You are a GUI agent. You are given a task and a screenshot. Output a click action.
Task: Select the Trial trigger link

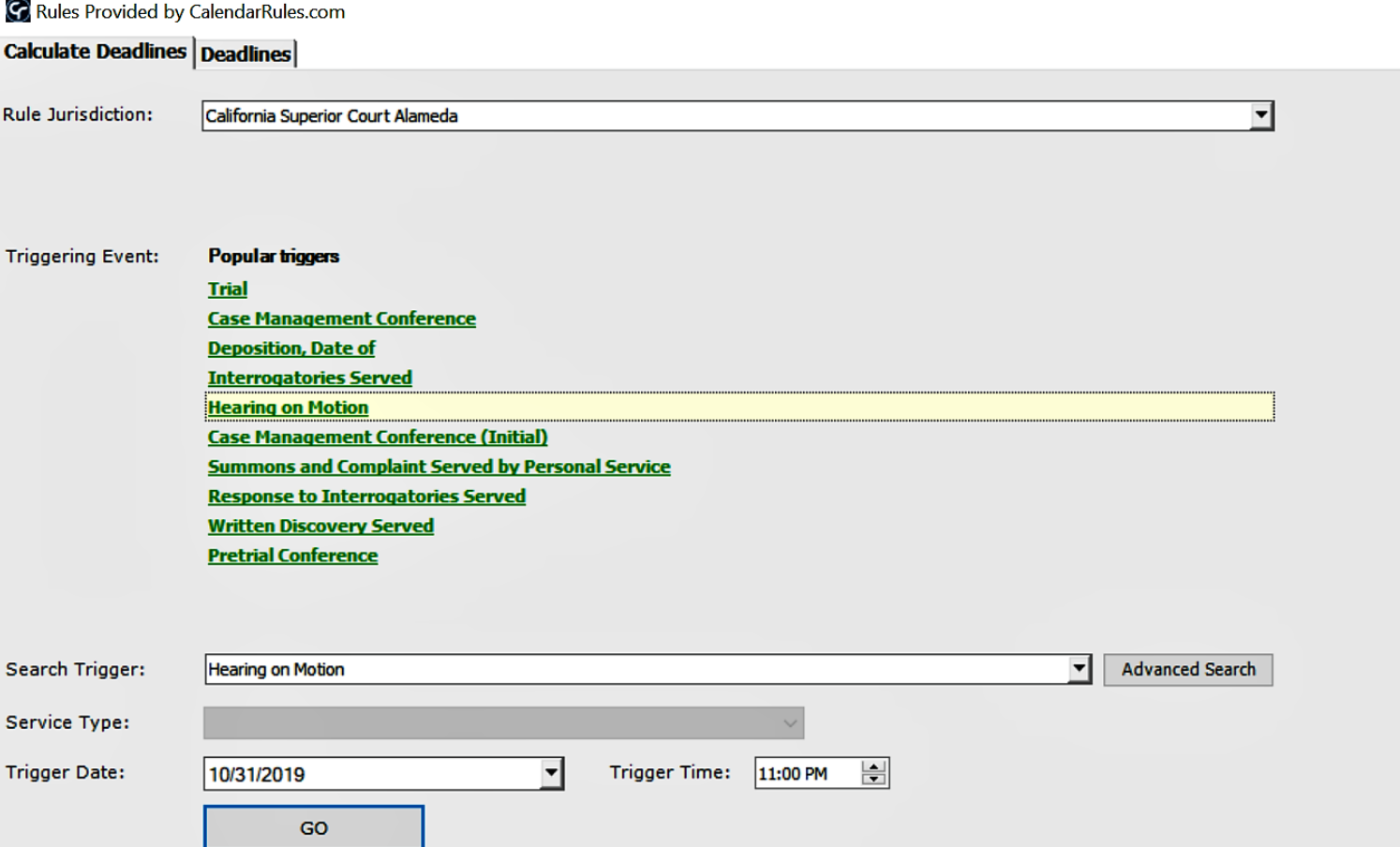pyautogui.click(x=227, y=289)
